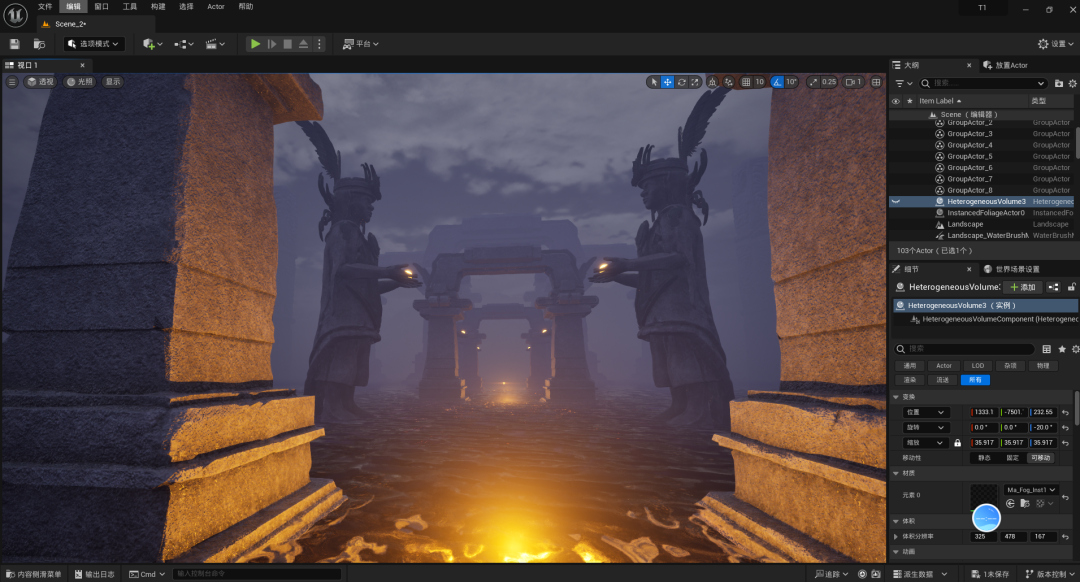Click the 透视 perspective view button

pyautogui.click(x=40, y=82)
